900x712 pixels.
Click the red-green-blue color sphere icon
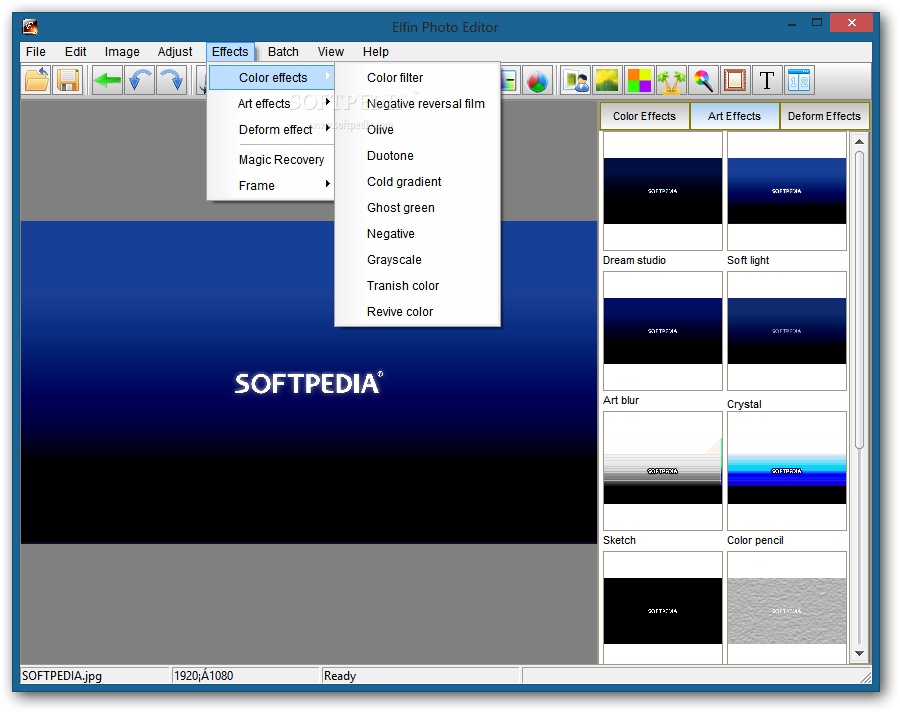click(537, 80)
